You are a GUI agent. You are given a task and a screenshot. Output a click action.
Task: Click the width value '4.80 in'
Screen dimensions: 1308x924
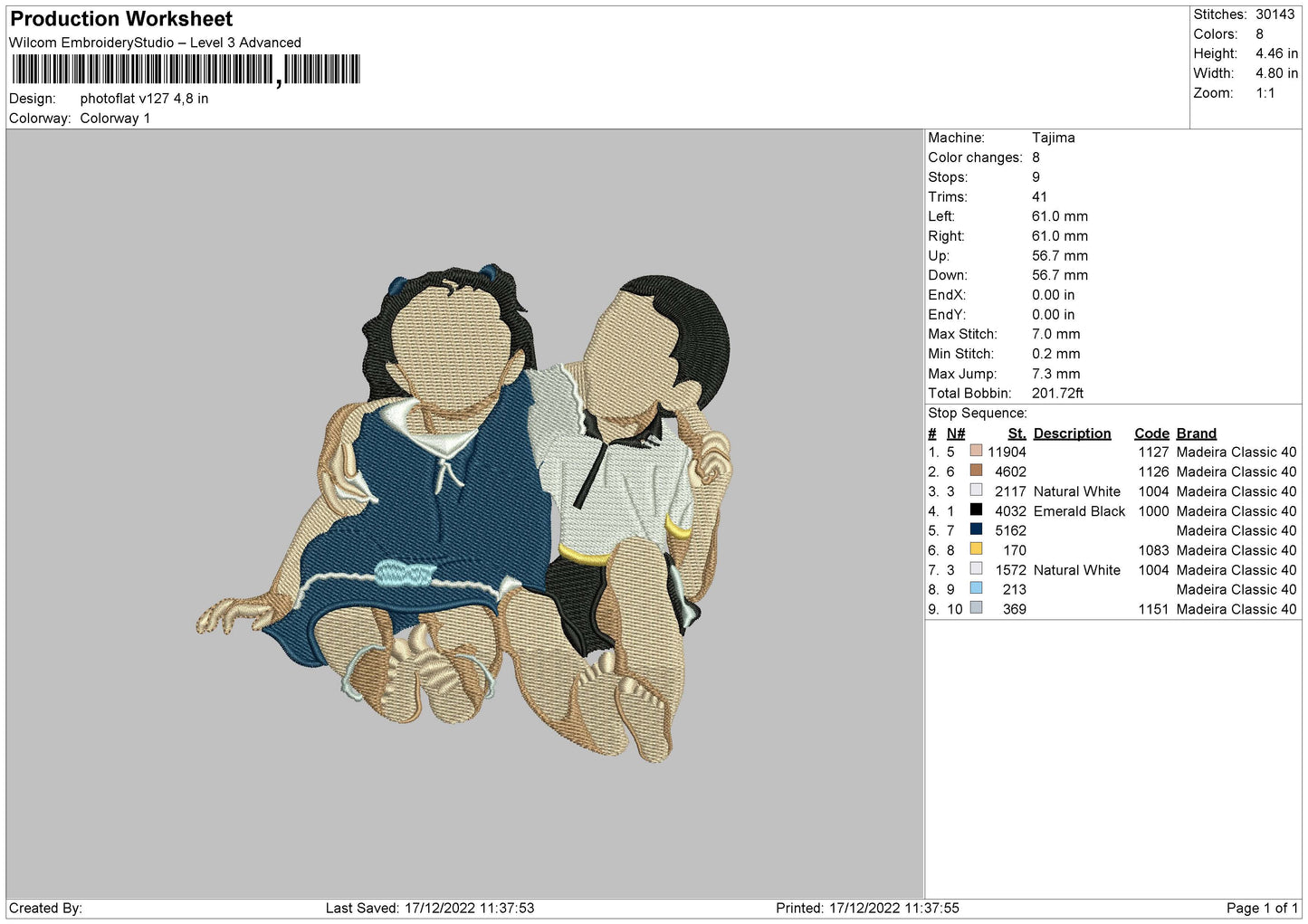[x=1276, y=73]
